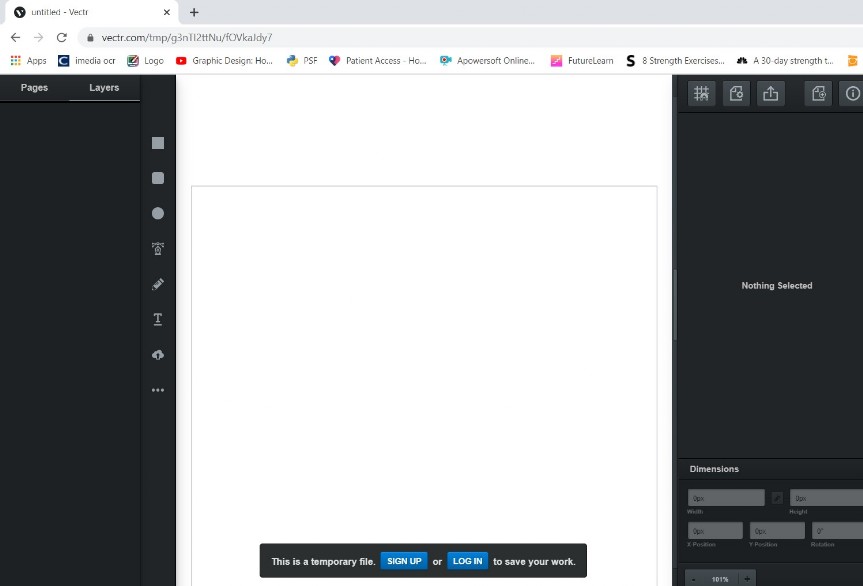
Task: Select the Text tool
Action: [x=157, y=319]
